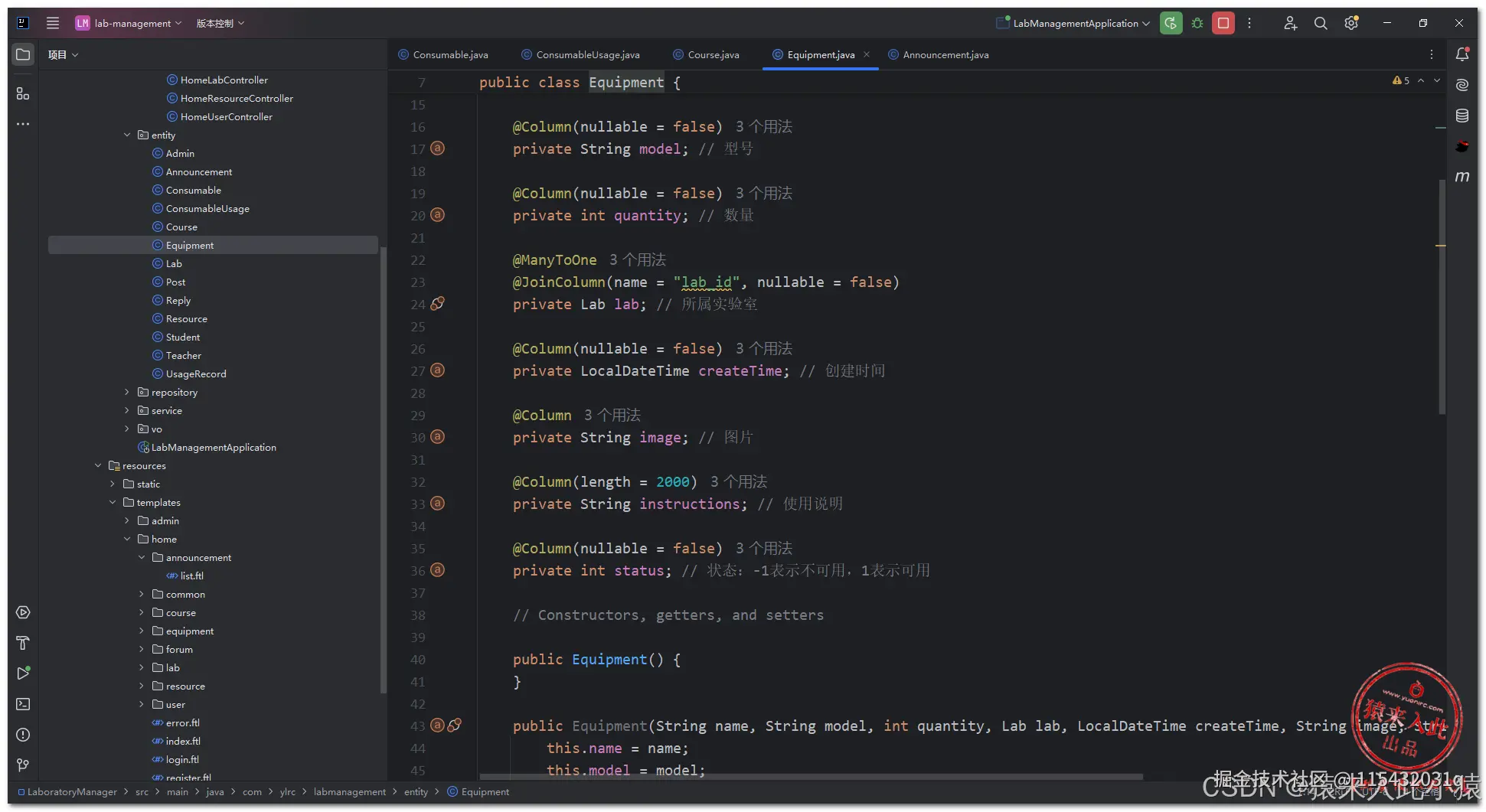Image resolution: width=1486 pixels, height=812 pixels.
Task: Rerun LabManagementApplication
Action: (x=1171, y=23)
